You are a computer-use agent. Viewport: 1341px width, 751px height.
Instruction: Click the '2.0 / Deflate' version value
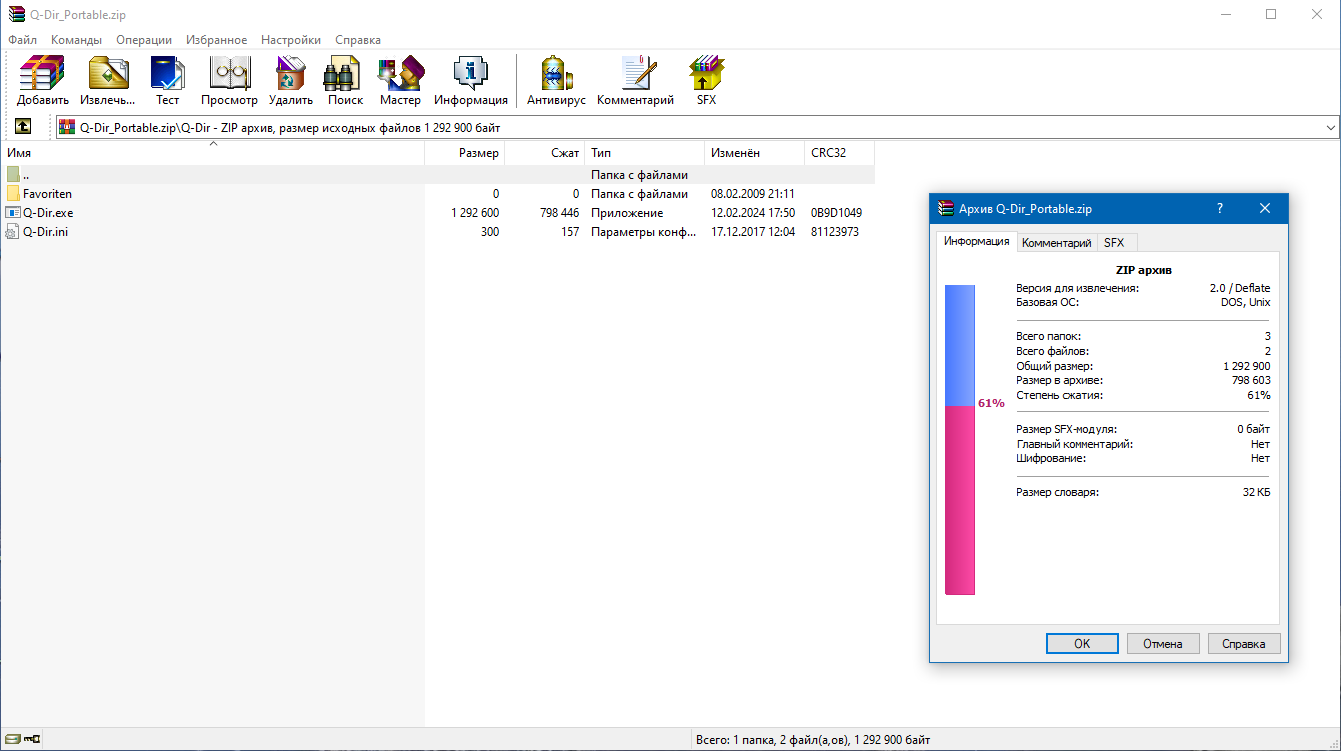point(1240,288)
